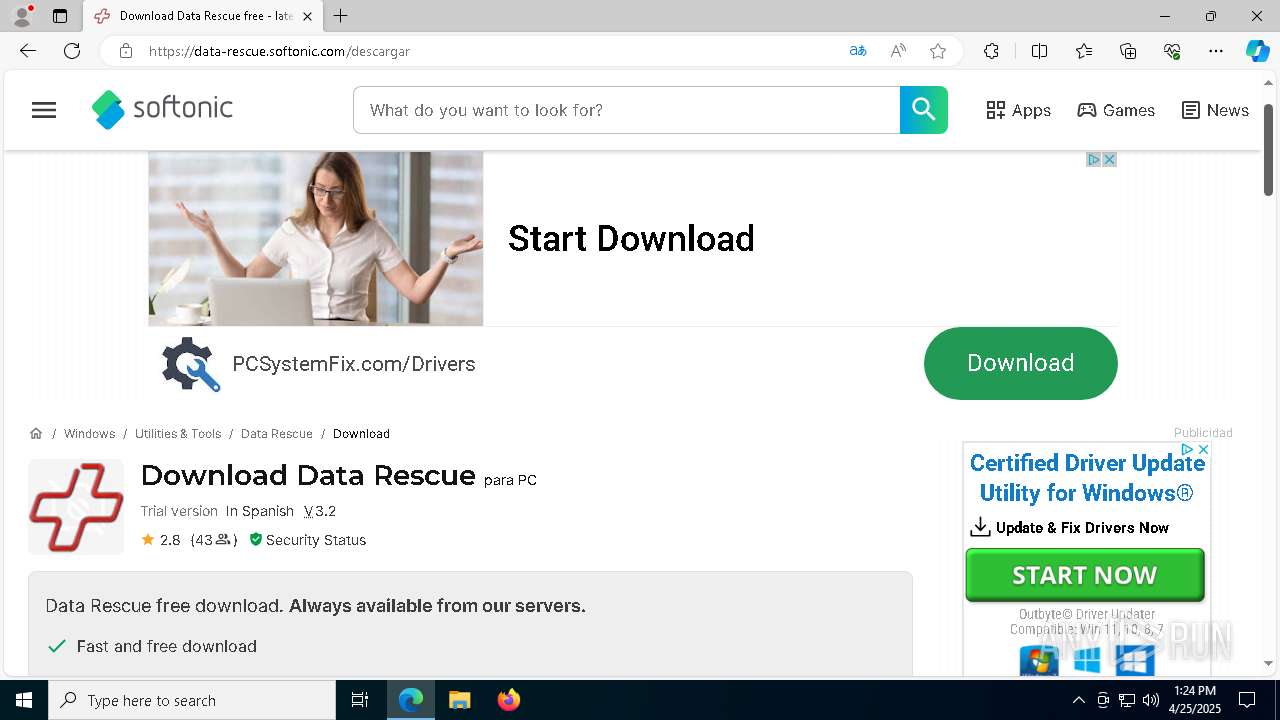The image size is (1280, 720).
Task: Open the Edge profile icon
Action: [22, 16]
